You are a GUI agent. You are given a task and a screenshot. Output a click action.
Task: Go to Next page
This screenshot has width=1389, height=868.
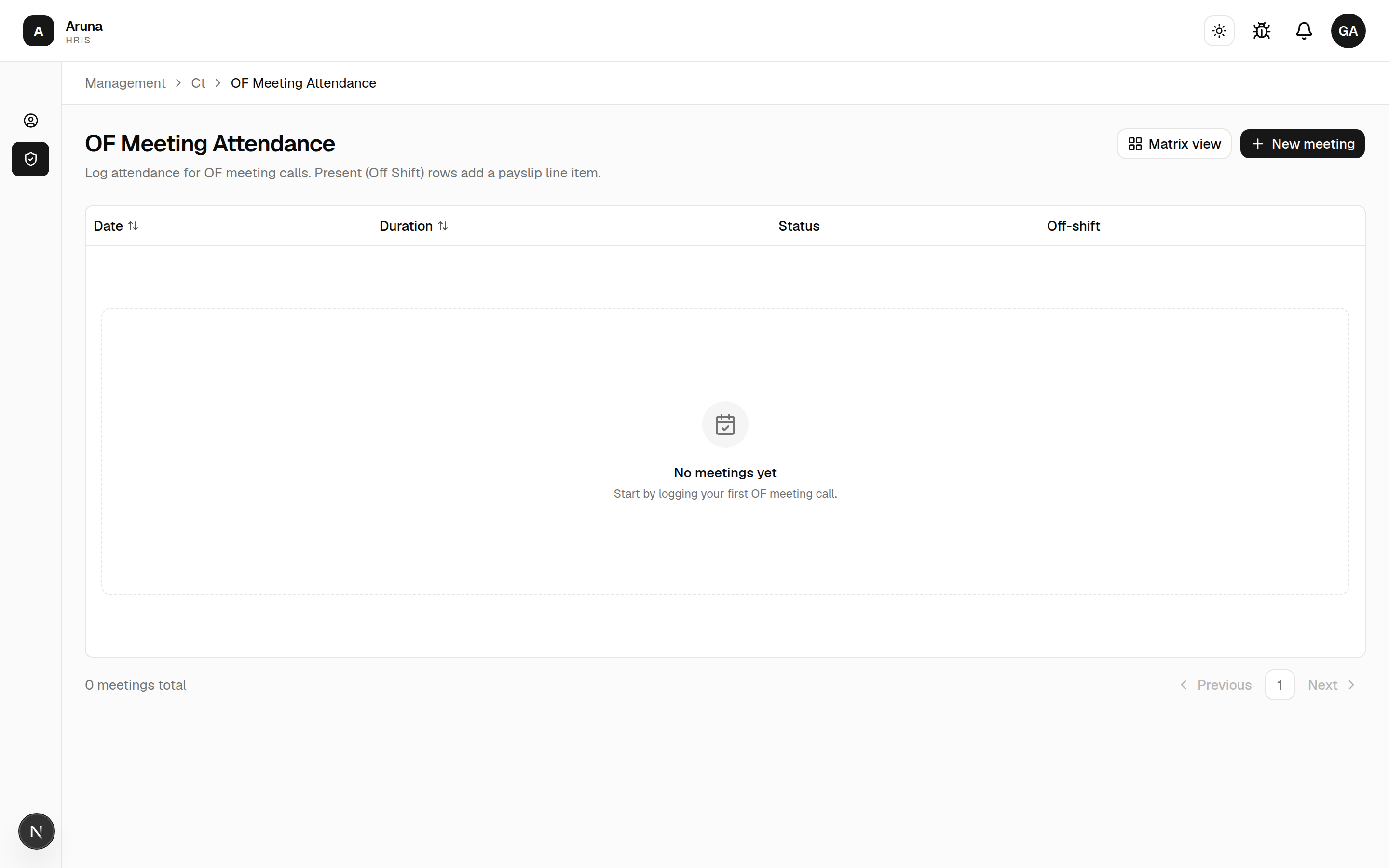(1332, 685)
